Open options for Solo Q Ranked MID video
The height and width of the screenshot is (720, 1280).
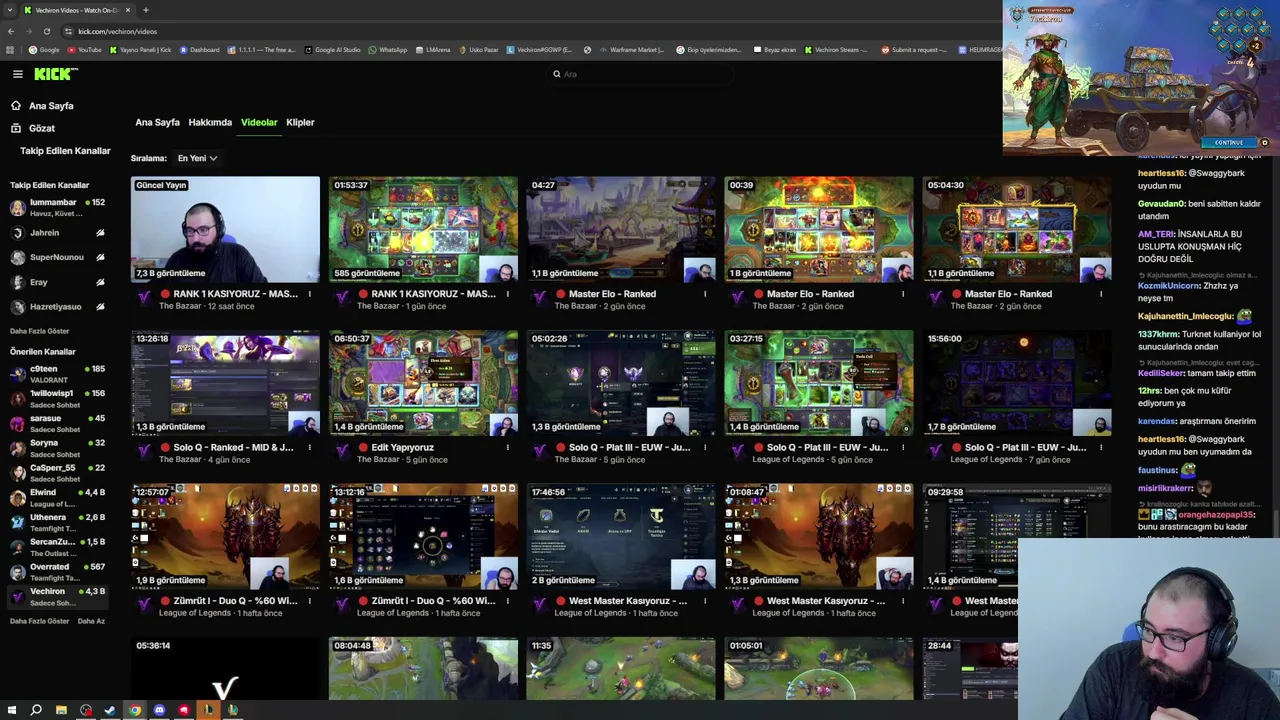(309, 447)
